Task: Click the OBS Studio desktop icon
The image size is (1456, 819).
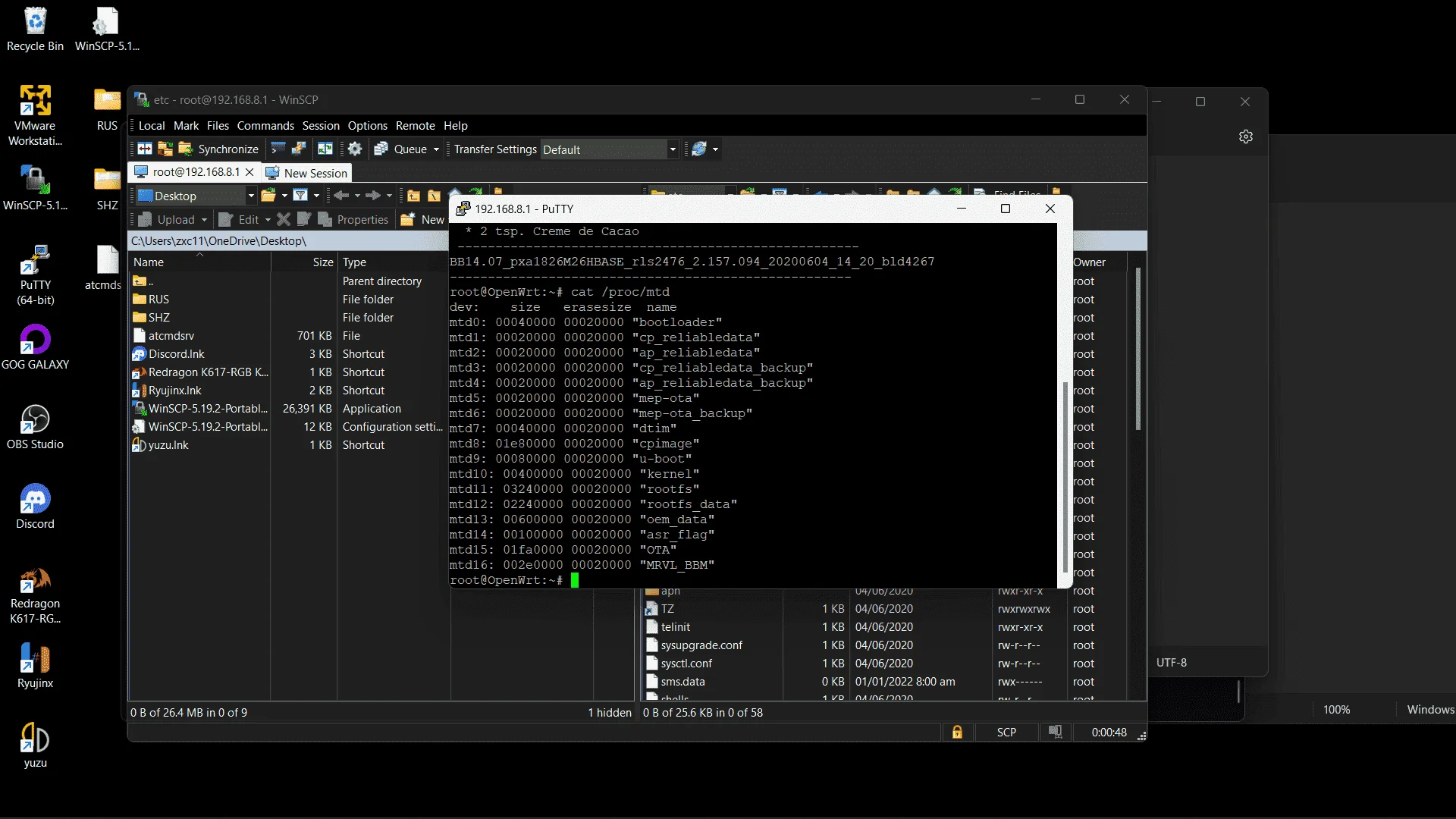Action: click(35, 426)
